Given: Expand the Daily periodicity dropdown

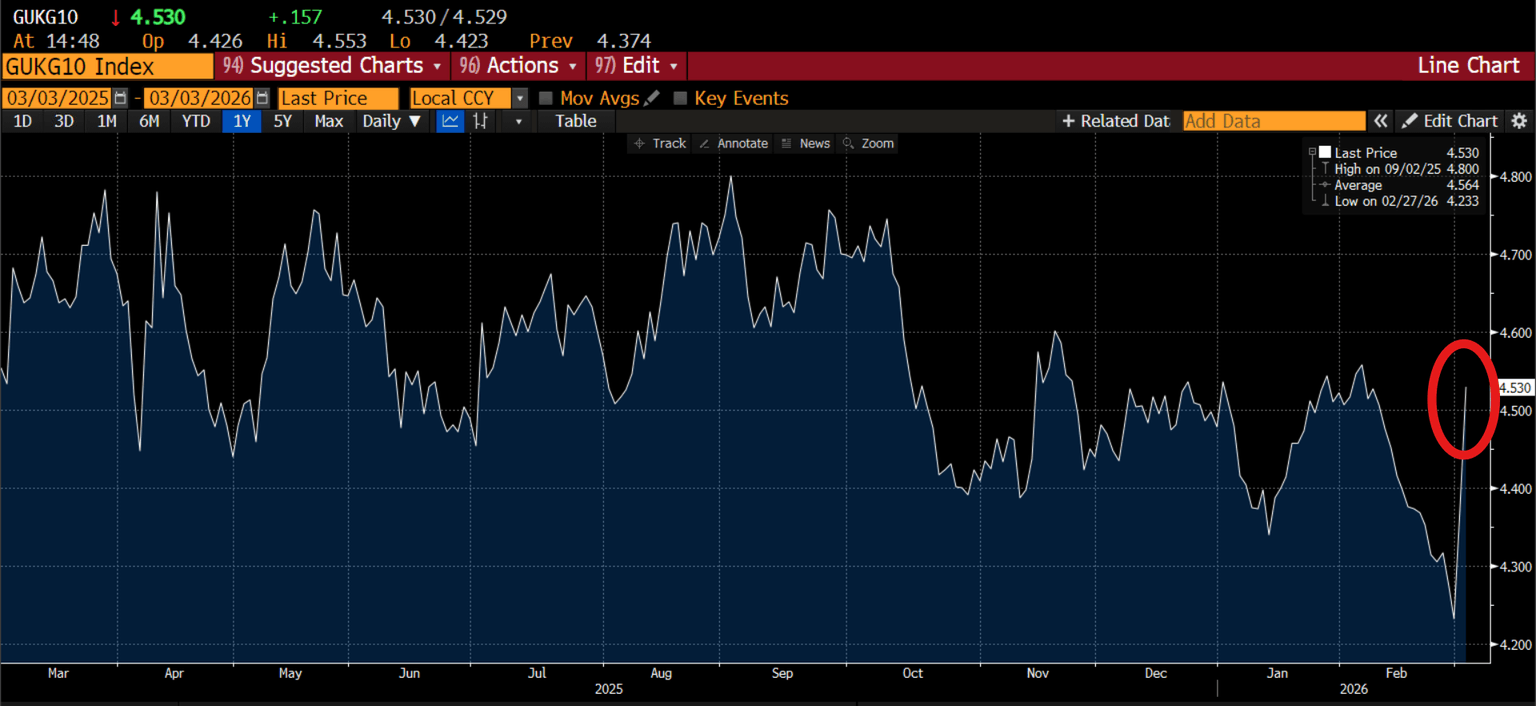Looking at the screenshot, I should point(392,121).
